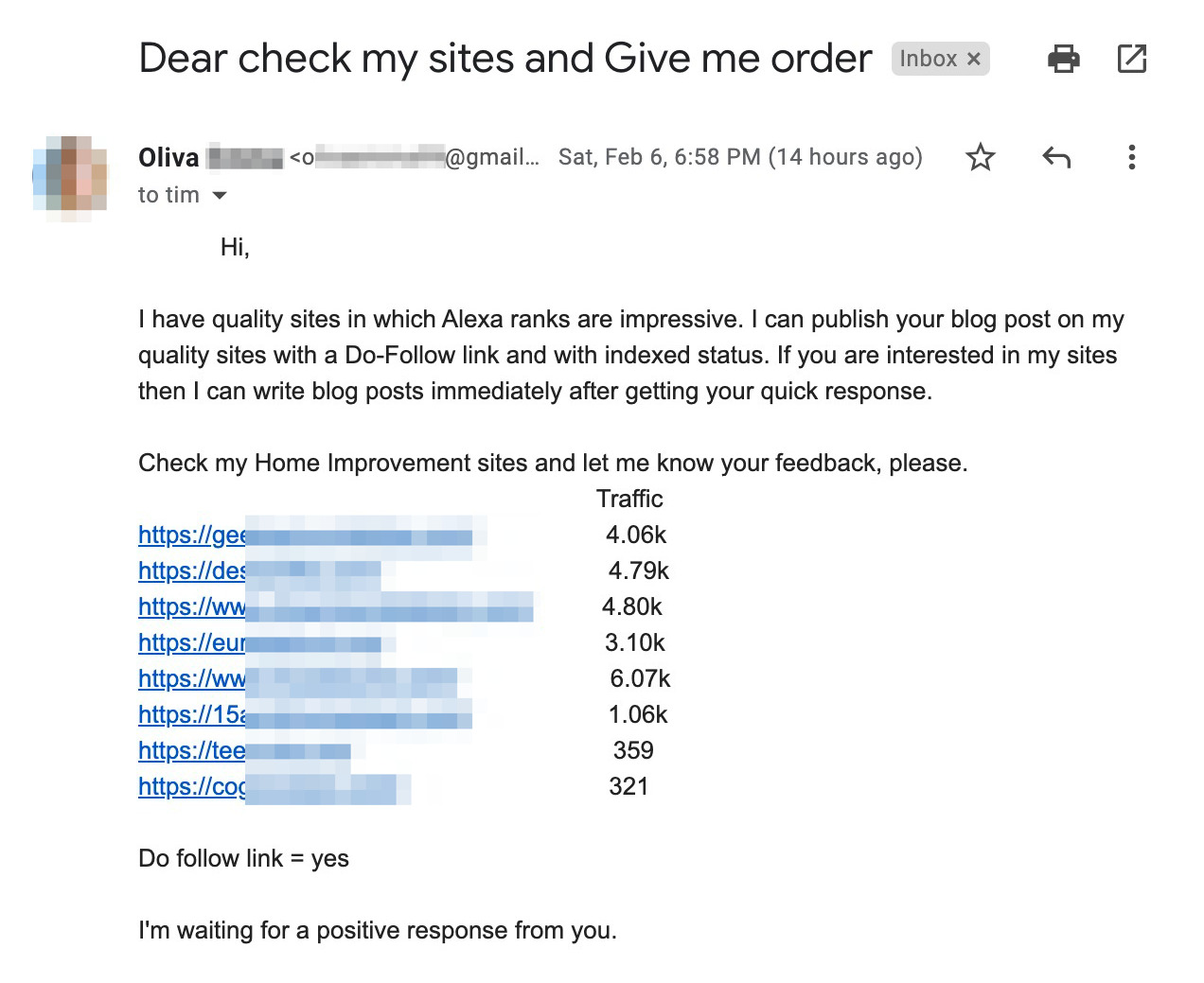Click the Inbox label tag
The height and width of the screenshot is (983, 1204).
coord(927,59)
